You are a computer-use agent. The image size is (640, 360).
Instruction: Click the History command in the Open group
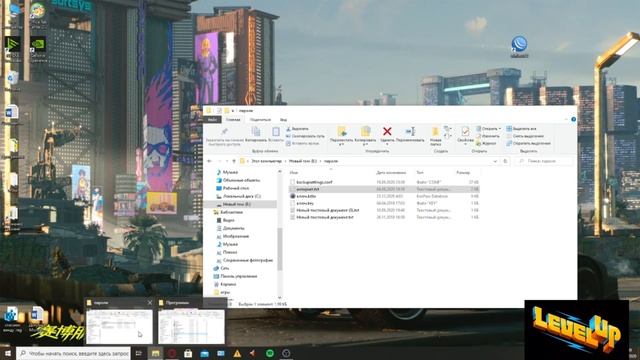[486, 143]
